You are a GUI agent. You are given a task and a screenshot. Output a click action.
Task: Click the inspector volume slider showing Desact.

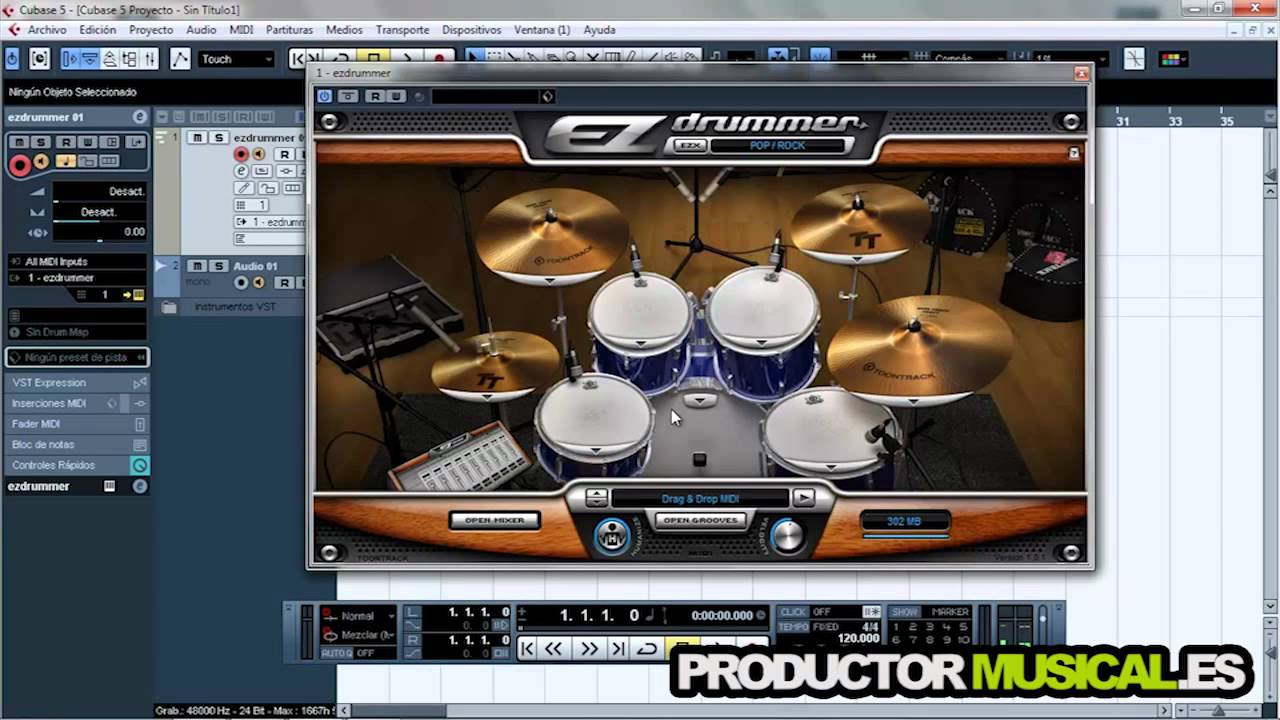coord(99,192)
